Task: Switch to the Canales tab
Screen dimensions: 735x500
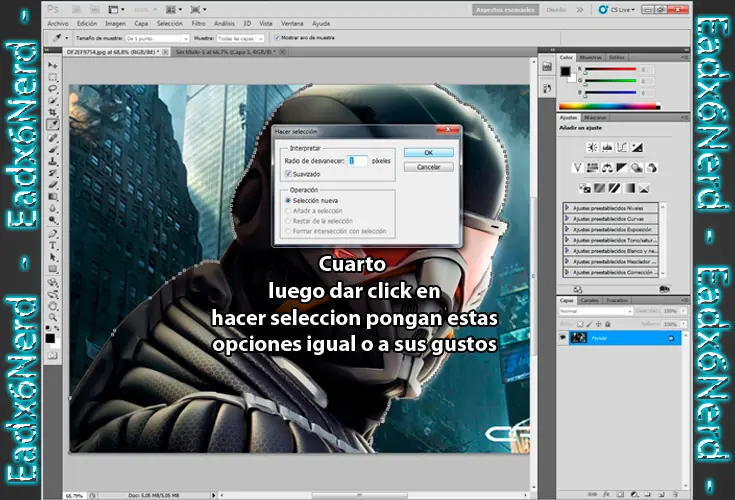Action: [x=589, y=300]
